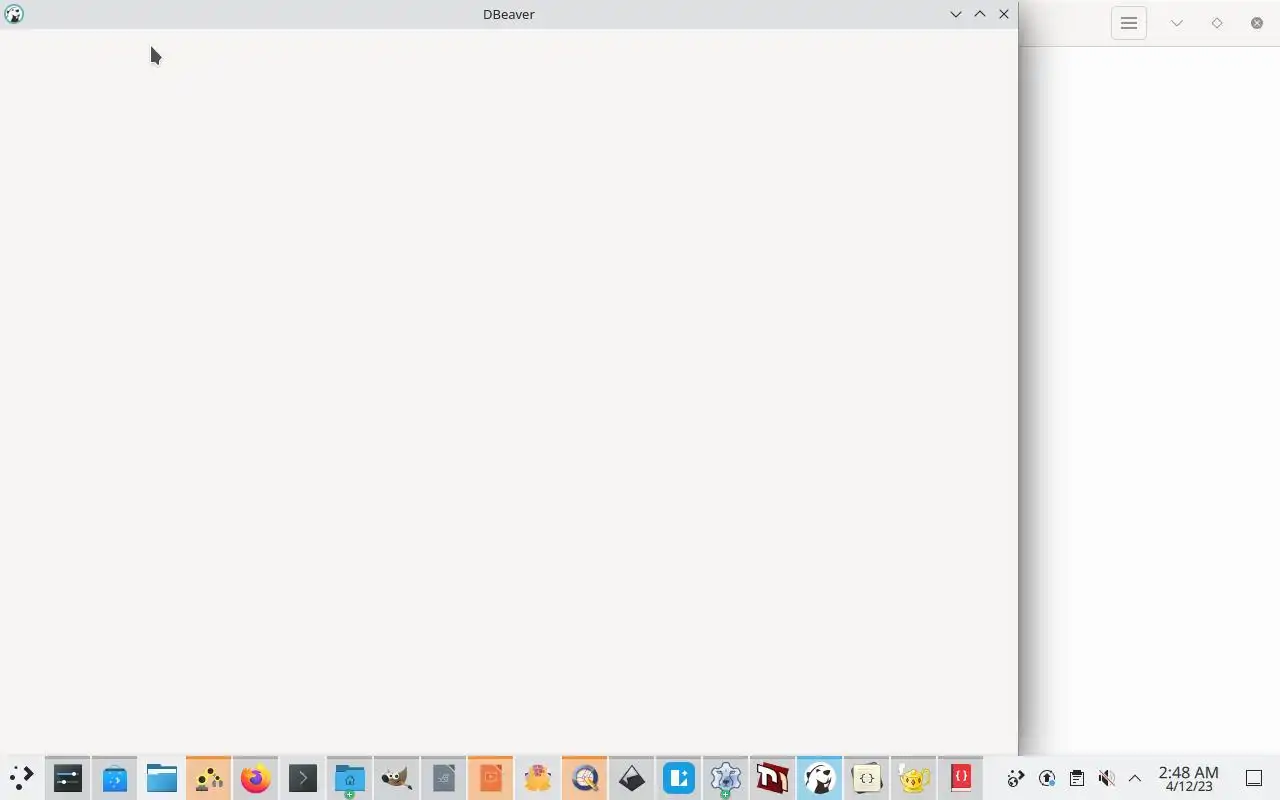Open the blue bookmark app icon in taskbar
The width and height of the screenshot is (1280, 800).
(678, 777)
